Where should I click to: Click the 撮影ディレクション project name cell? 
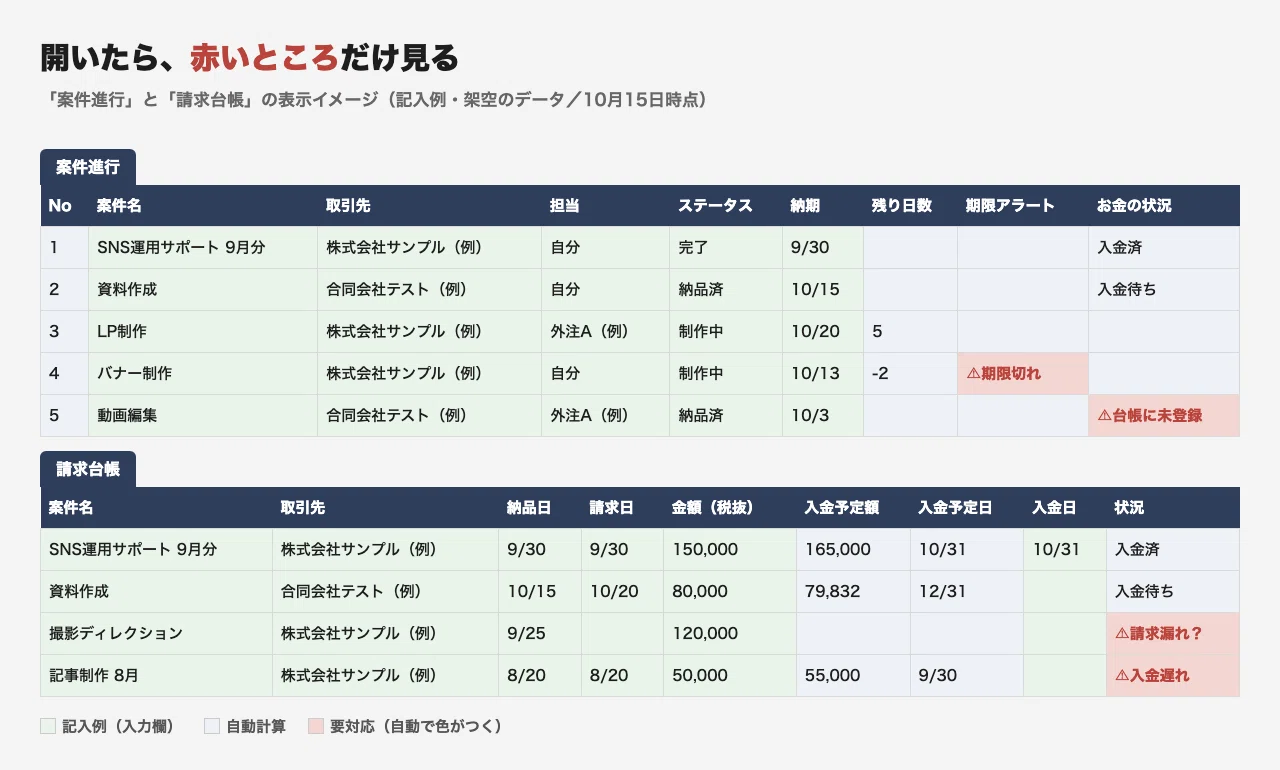156,634
